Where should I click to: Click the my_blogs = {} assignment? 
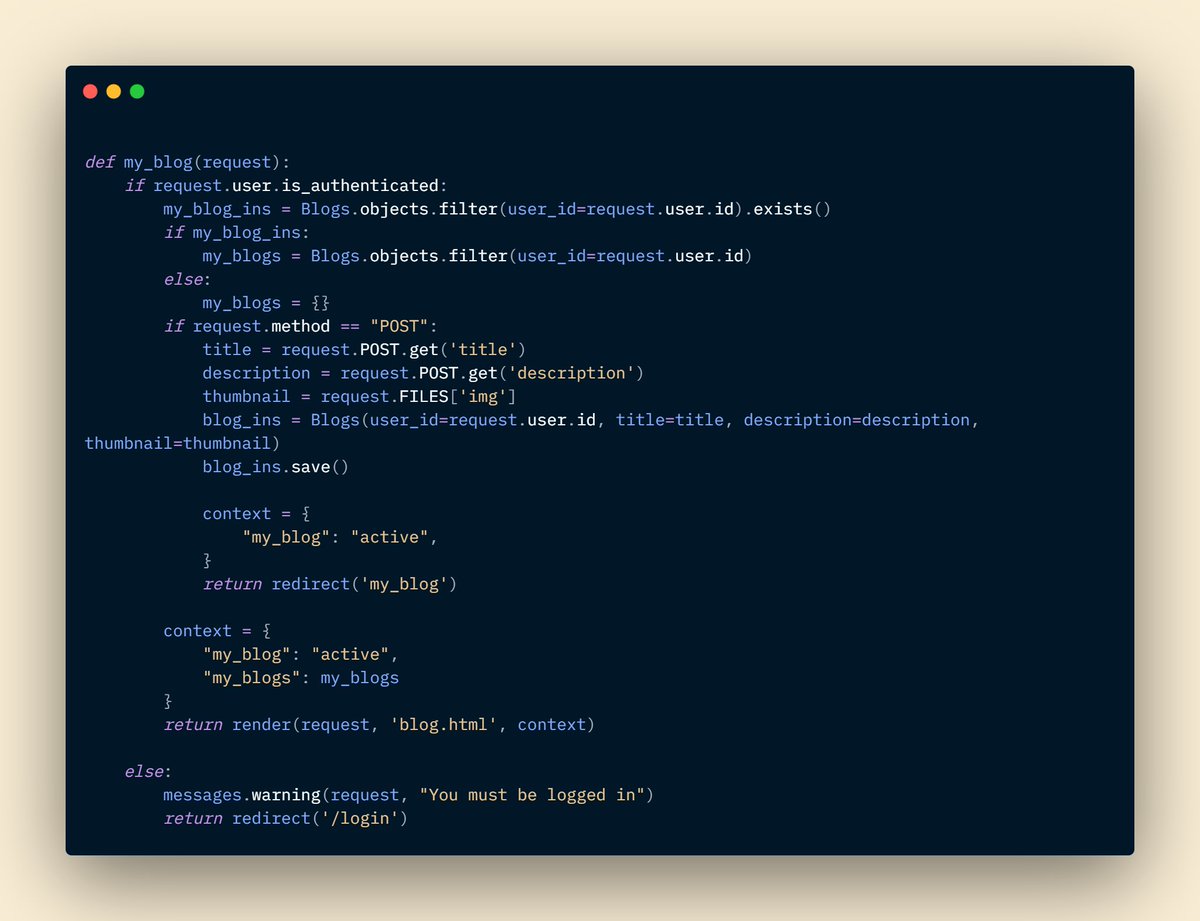pos(266,303)
